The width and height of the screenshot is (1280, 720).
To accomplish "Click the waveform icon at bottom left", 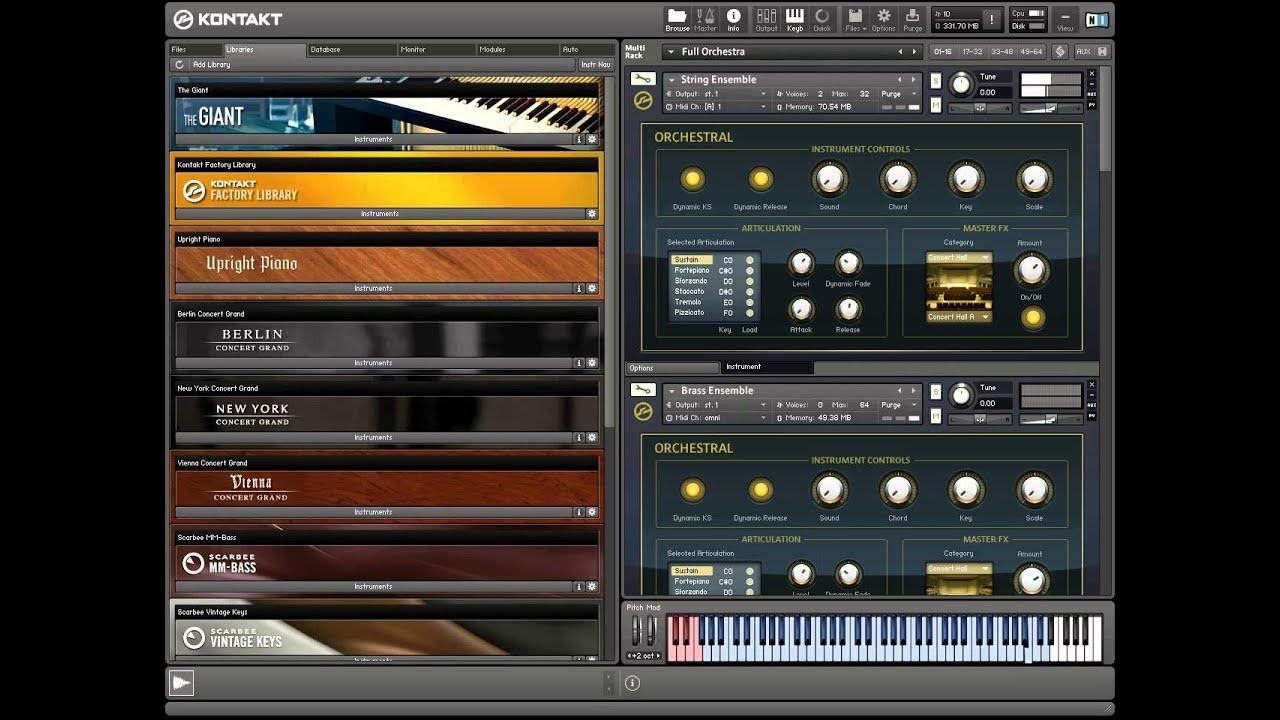I will pos(181,683).
